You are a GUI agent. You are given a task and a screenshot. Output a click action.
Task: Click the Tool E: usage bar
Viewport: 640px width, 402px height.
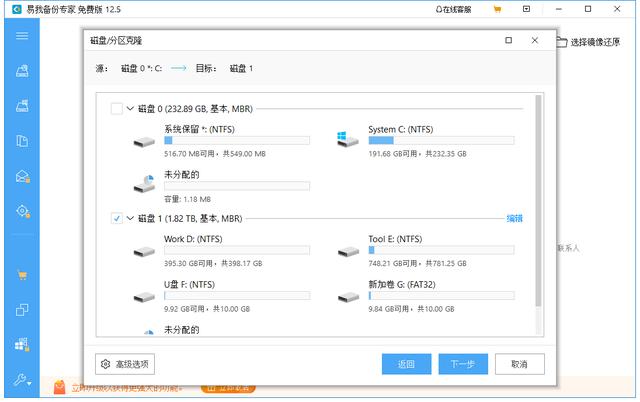tap(441, 250)
